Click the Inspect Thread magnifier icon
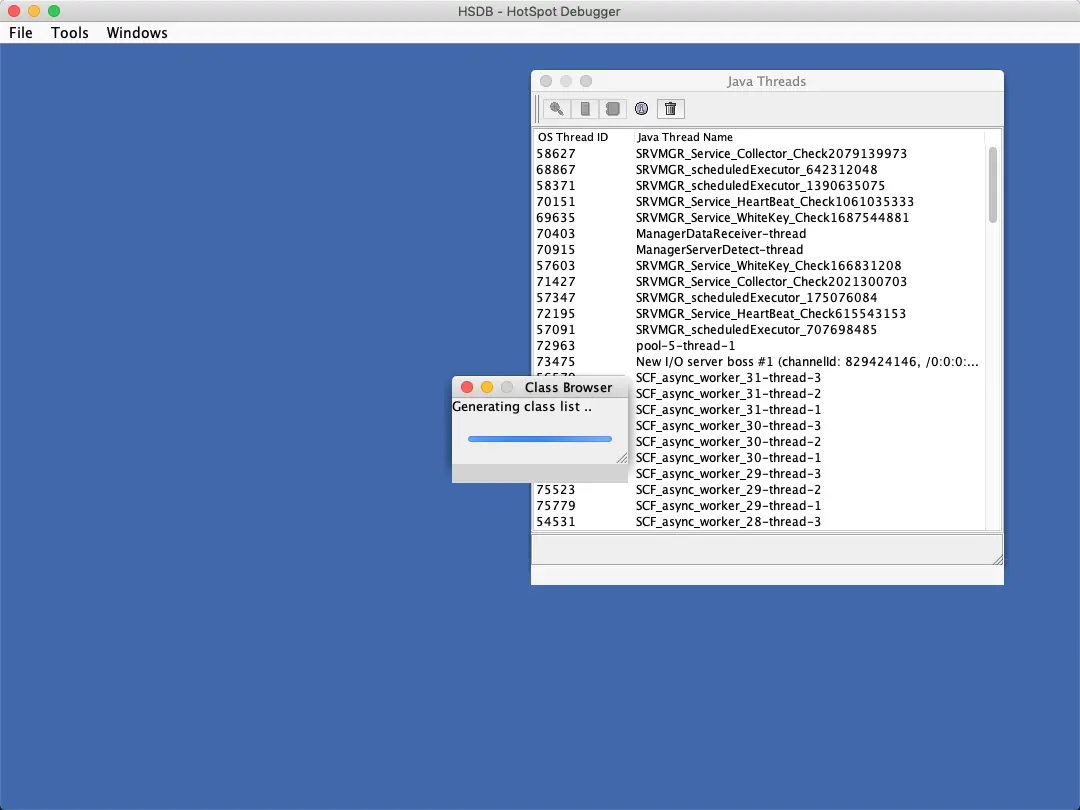This screenshot has width=1080, height=810. 557,109
